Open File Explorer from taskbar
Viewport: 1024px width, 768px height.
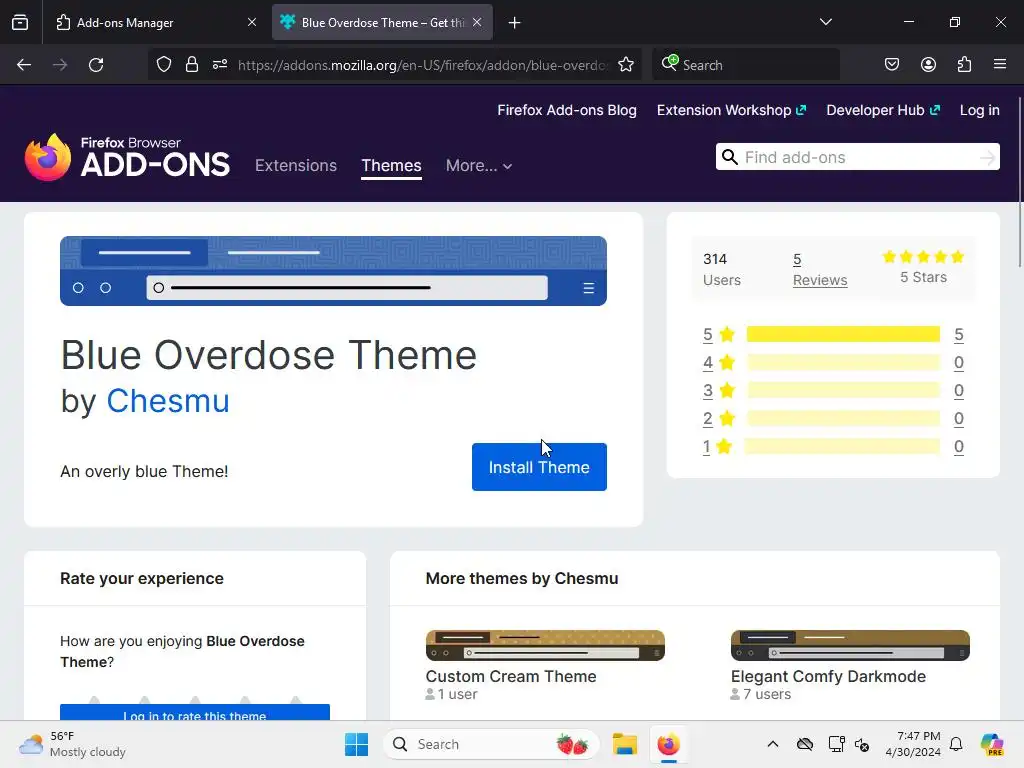(x=624, y=744)
